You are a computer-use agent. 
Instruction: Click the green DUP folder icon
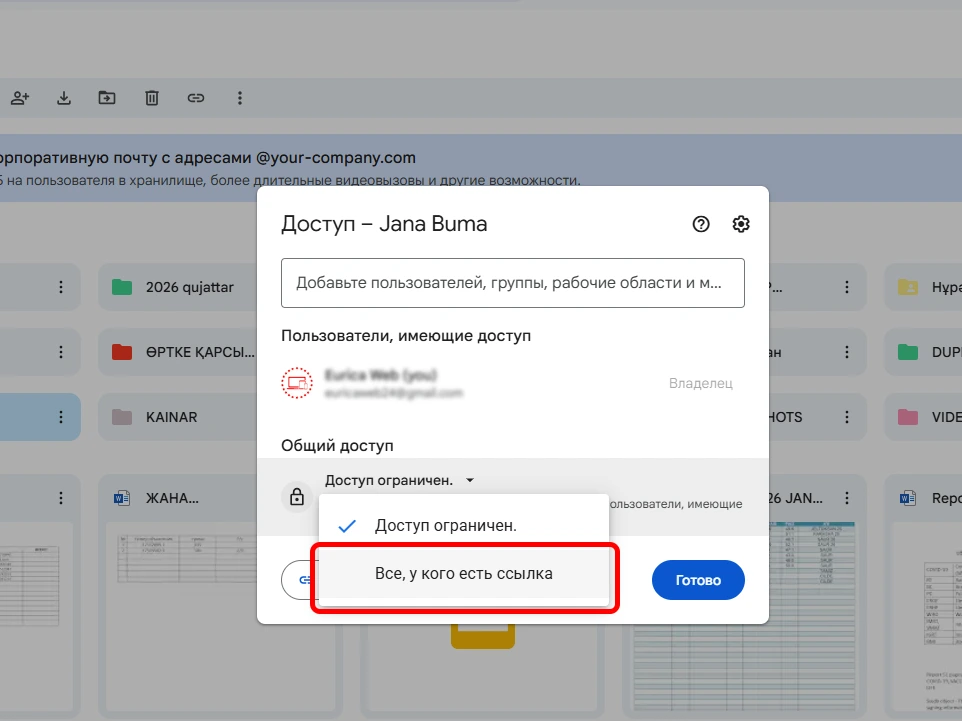tap(907, 352)
